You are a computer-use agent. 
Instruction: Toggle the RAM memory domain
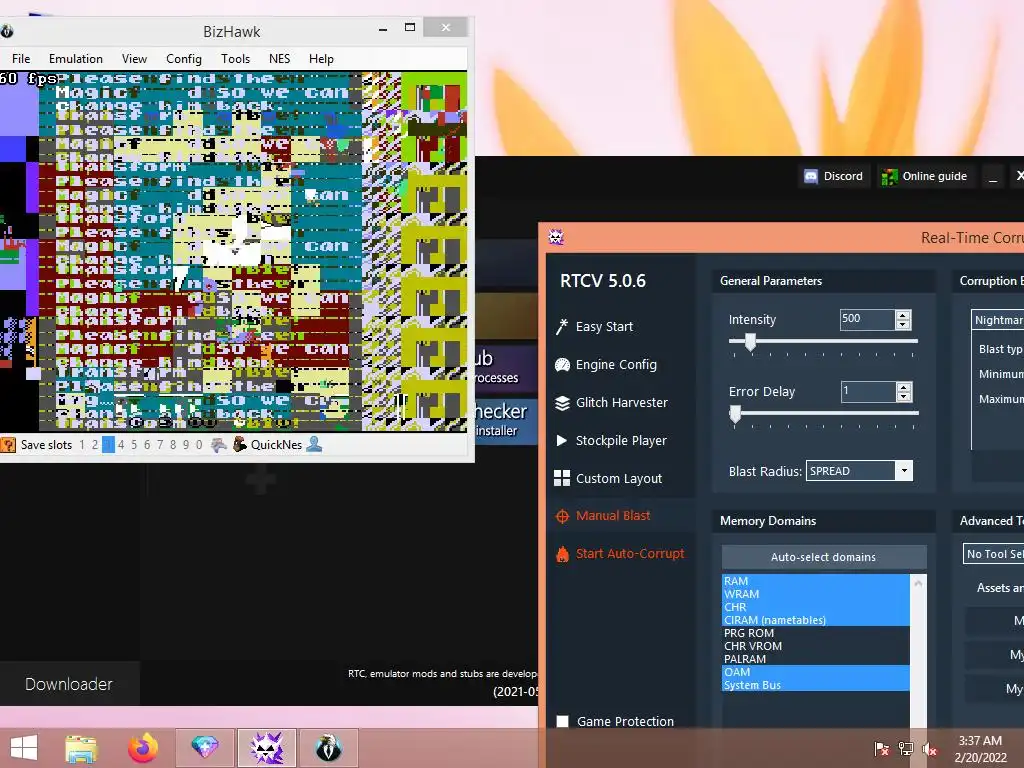[x=816, y=581]
